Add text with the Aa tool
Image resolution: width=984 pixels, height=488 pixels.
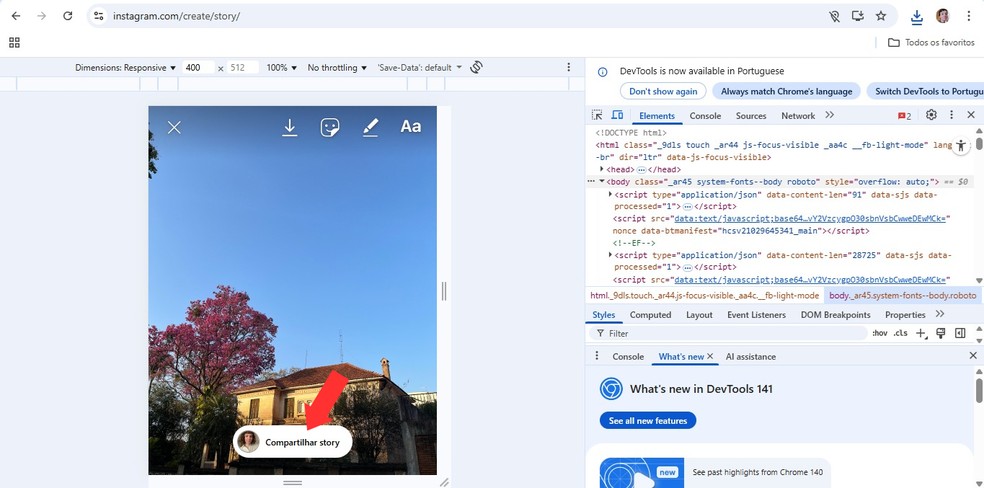point(410,127)
